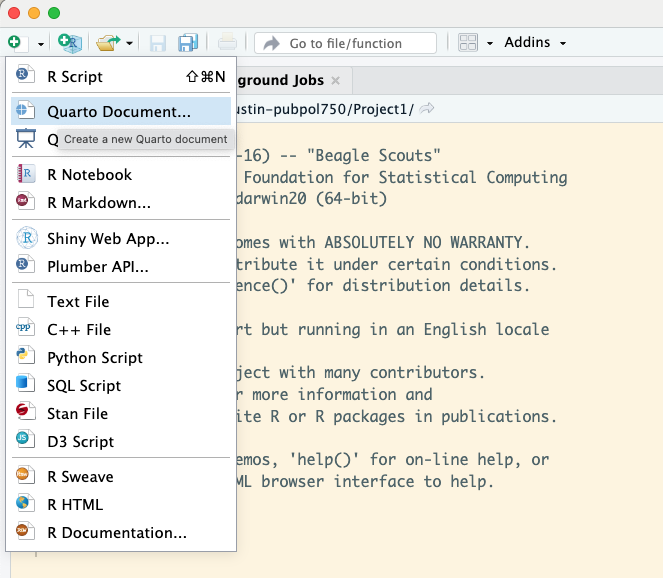Open the Addins dropdown menu
The height and width of the screenshot is (578, 663).
535,42
